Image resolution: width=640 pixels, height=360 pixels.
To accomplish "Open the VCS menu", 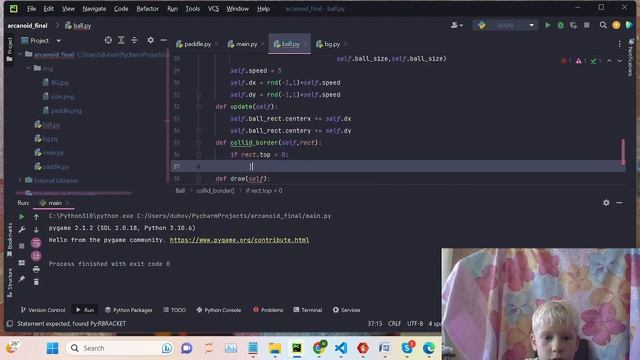I will 213,9.
